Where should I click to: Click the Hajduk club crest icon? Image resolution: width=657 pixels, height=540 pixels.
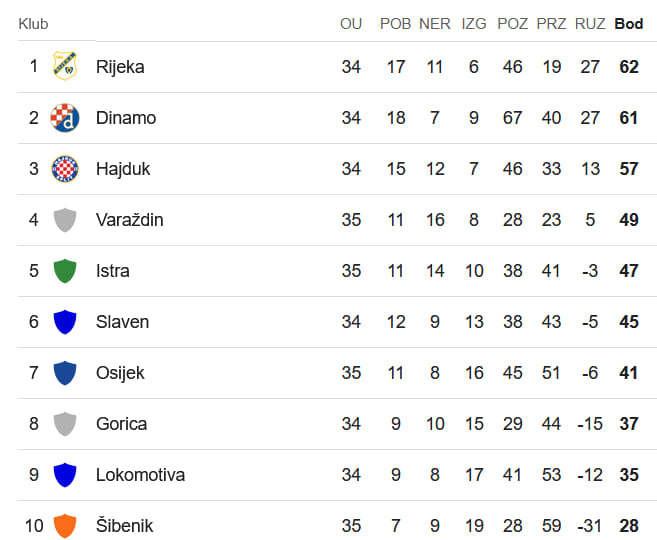(65, 169)
